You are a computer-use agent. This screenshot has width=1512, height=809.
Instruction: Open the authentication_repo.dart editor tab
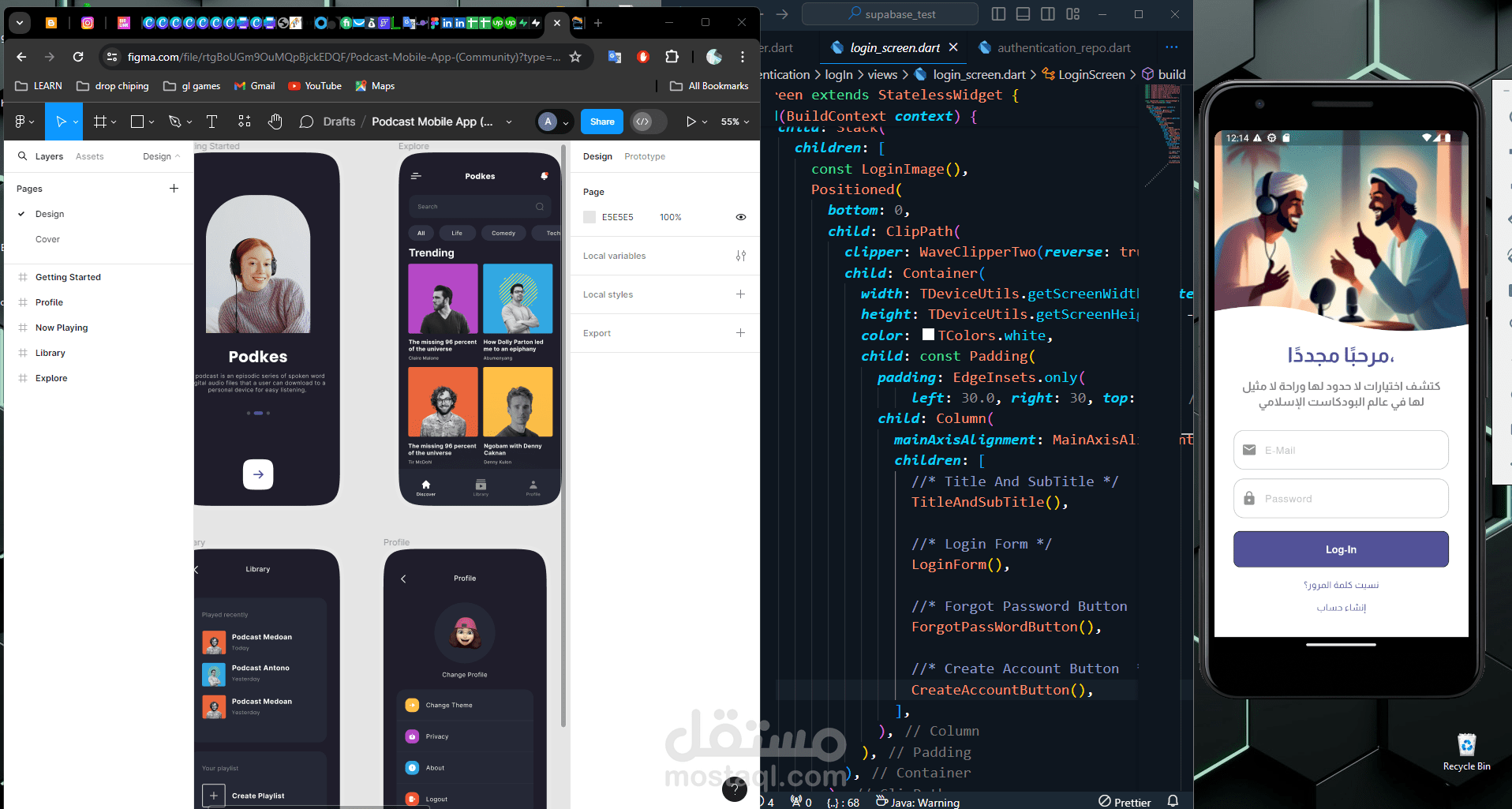tap(1064, 48)
